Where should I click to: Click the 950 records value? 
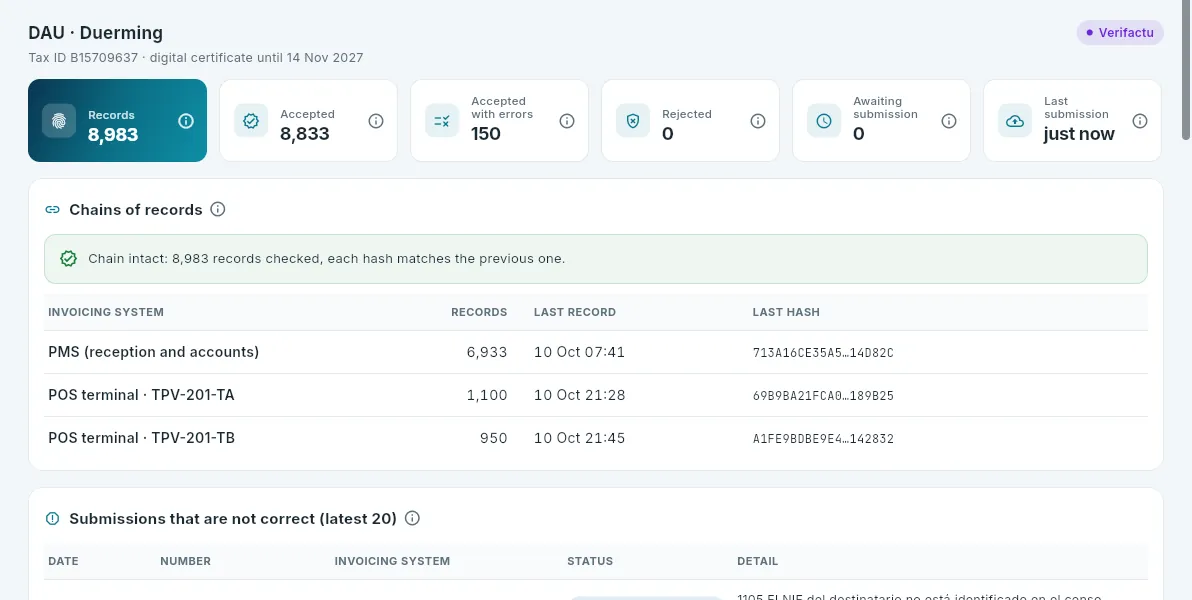click(493, 438)
